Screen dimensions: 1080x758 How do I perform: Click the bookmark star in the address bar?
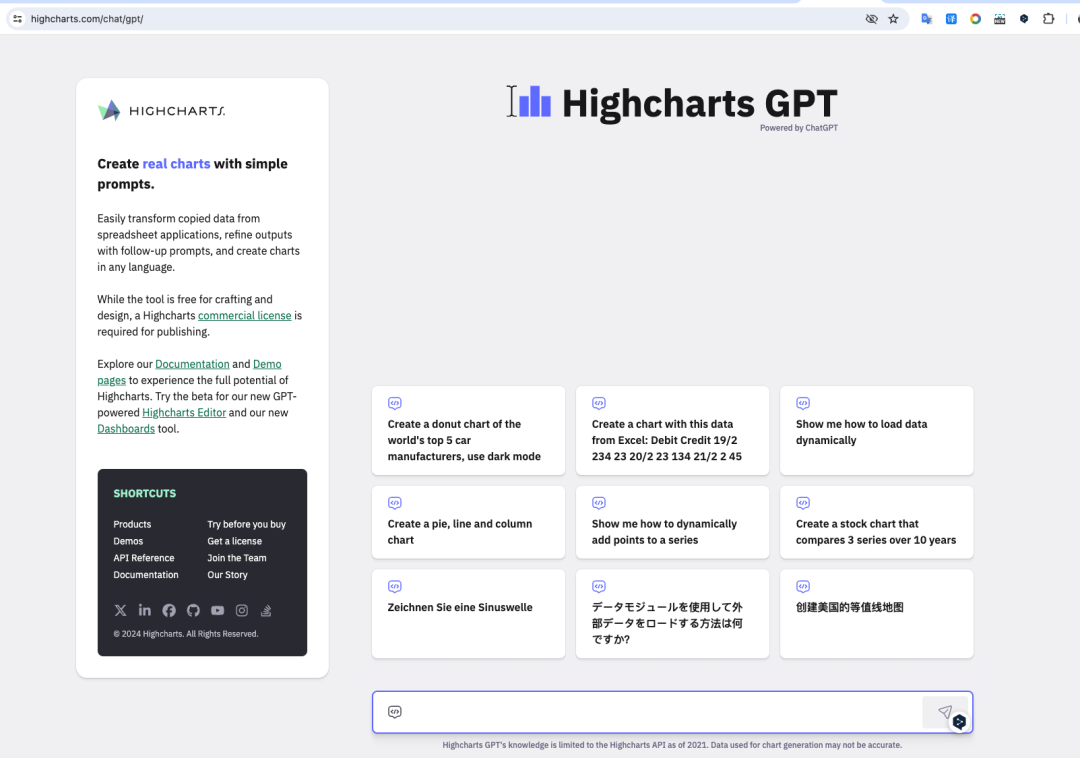893,18
